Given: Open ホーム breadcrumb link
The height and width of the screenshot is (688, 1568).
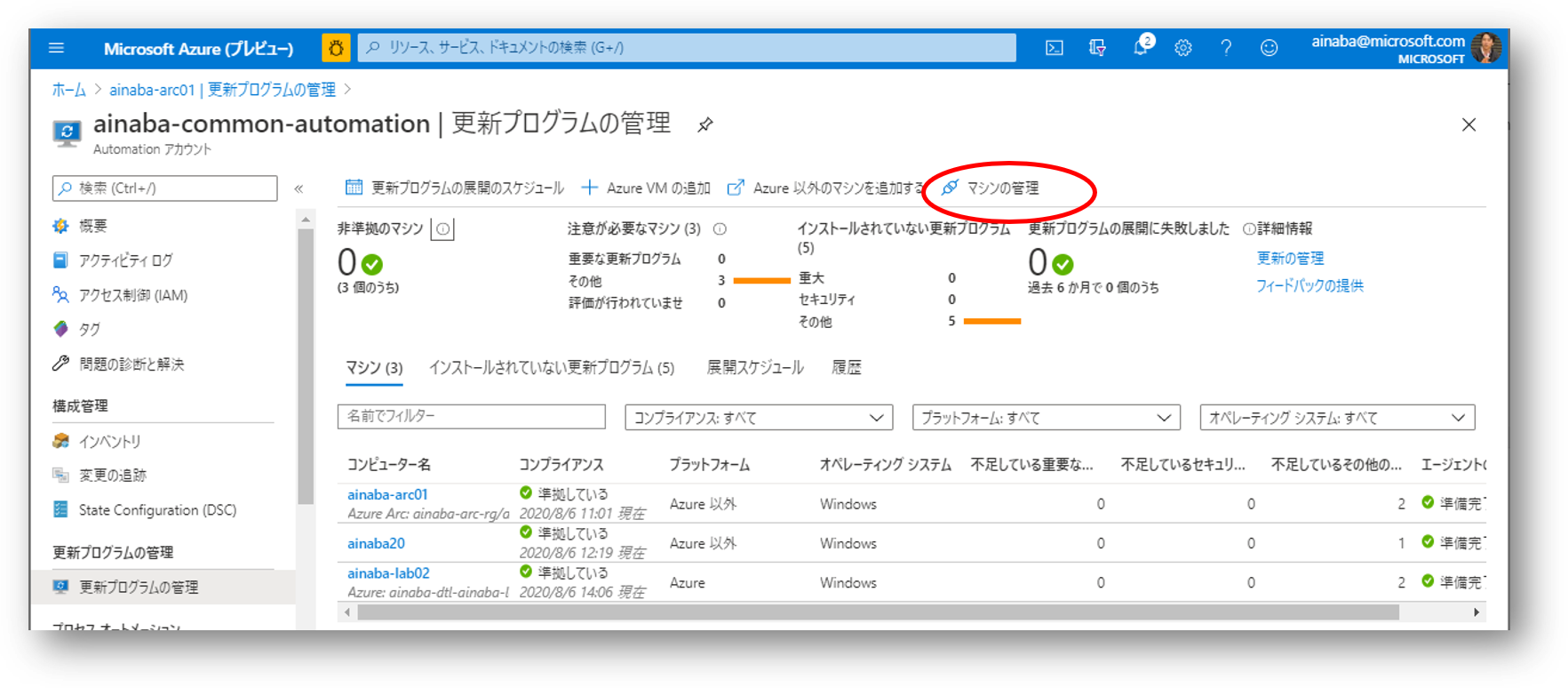Looking at the screenshot, I should (68, 90).
